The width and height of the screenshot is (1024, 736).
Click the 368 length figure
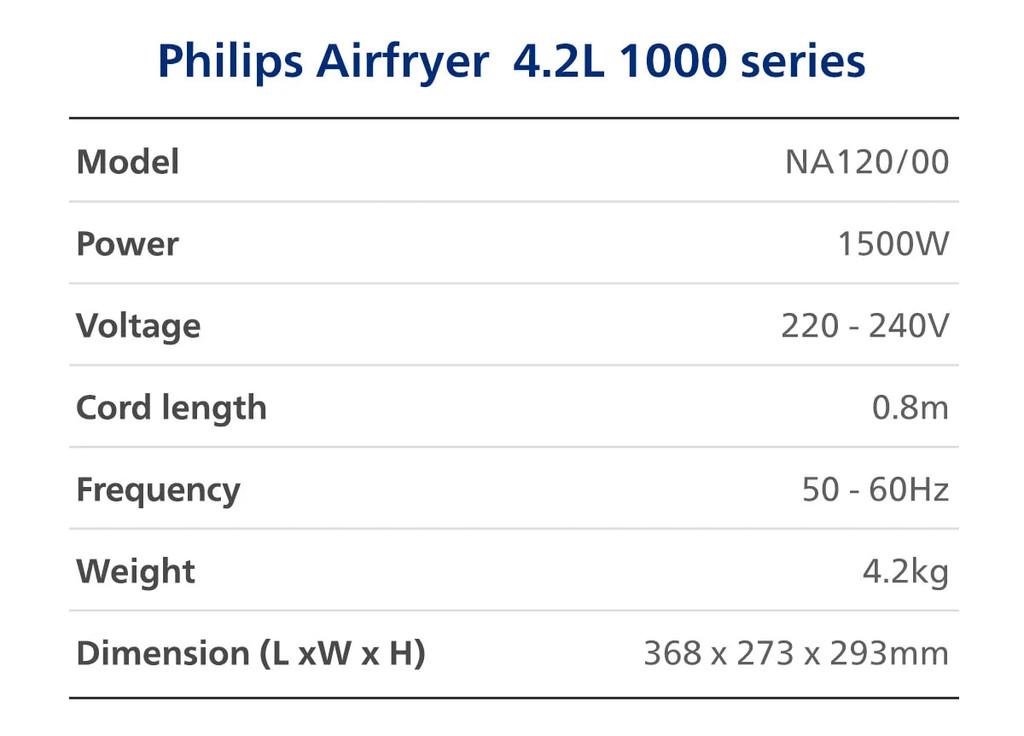coord(671,654)
